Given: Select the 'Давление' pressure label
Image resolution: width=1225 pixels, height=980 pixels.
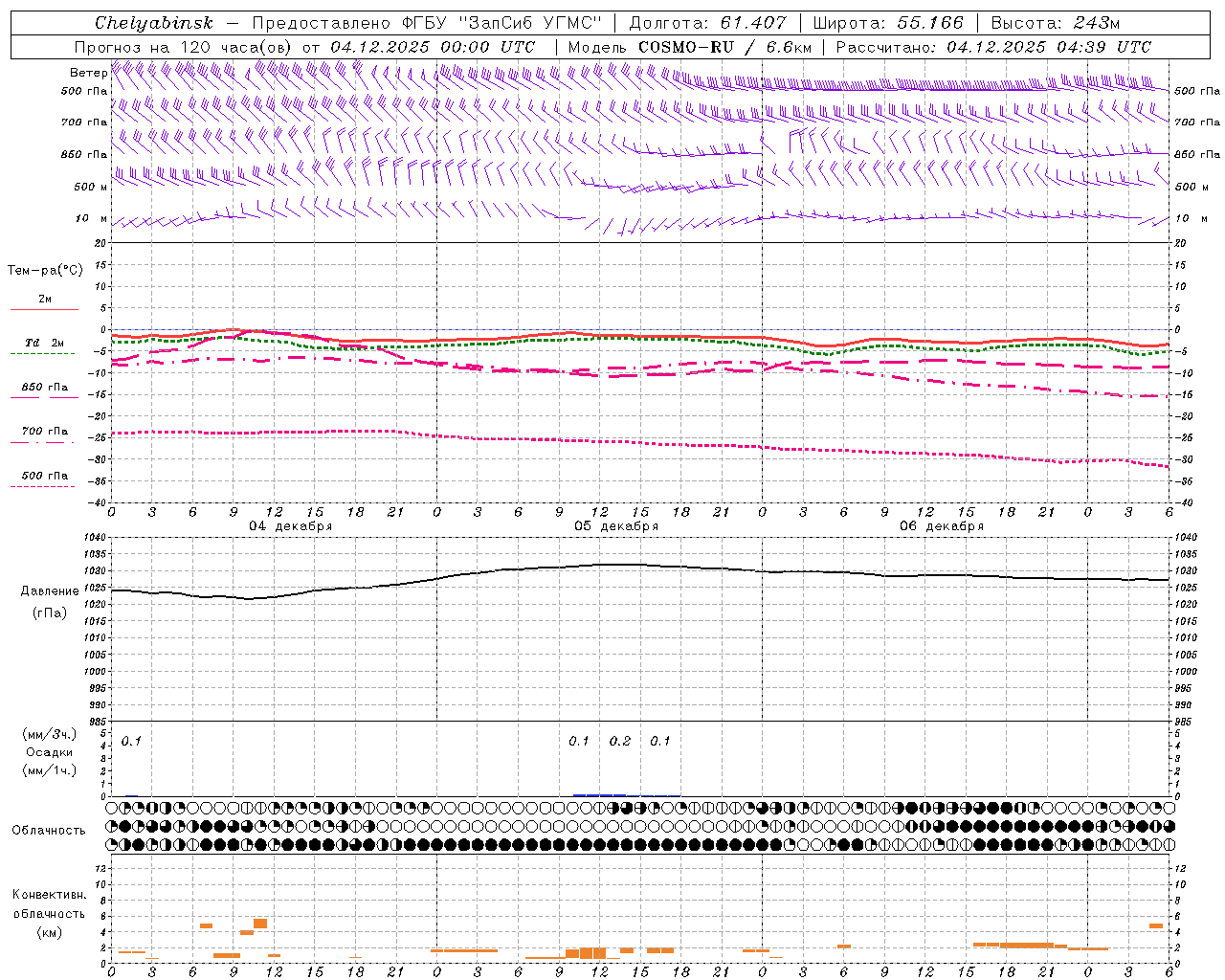Looking at the screenshot, I should coord(50,591).
